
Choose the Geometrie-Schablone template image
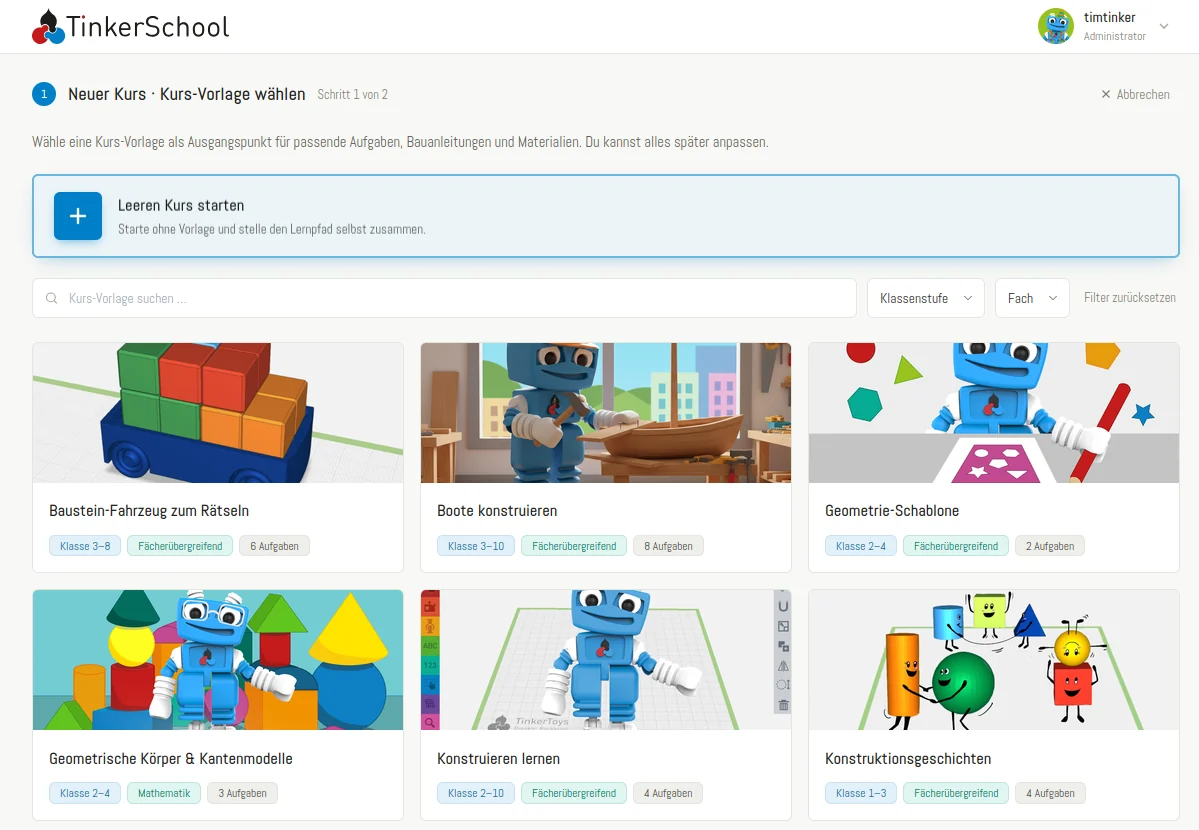point(993,413)
